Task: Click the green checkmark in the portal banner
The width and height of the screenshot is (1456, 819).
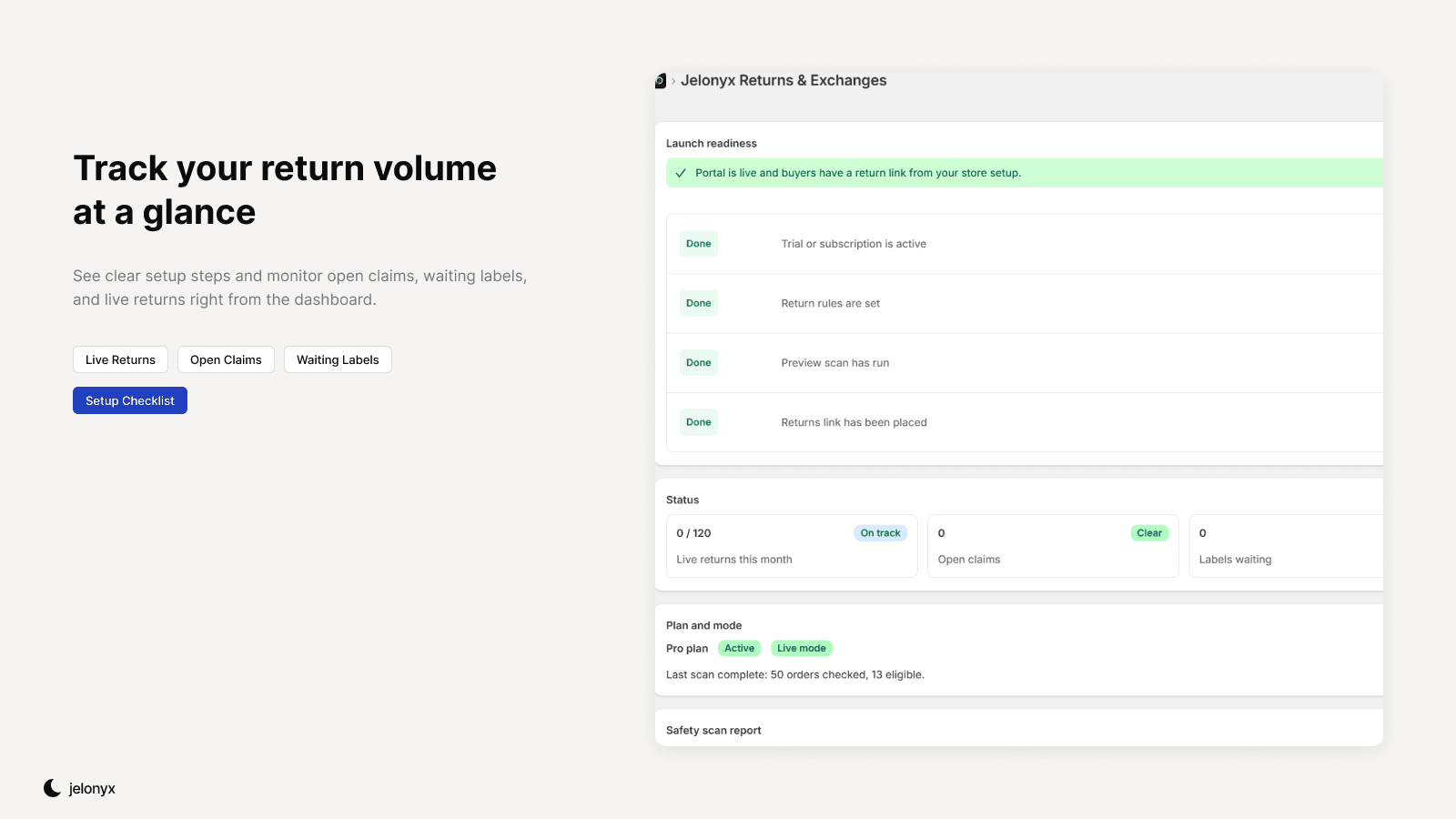Action: [681, 173]
